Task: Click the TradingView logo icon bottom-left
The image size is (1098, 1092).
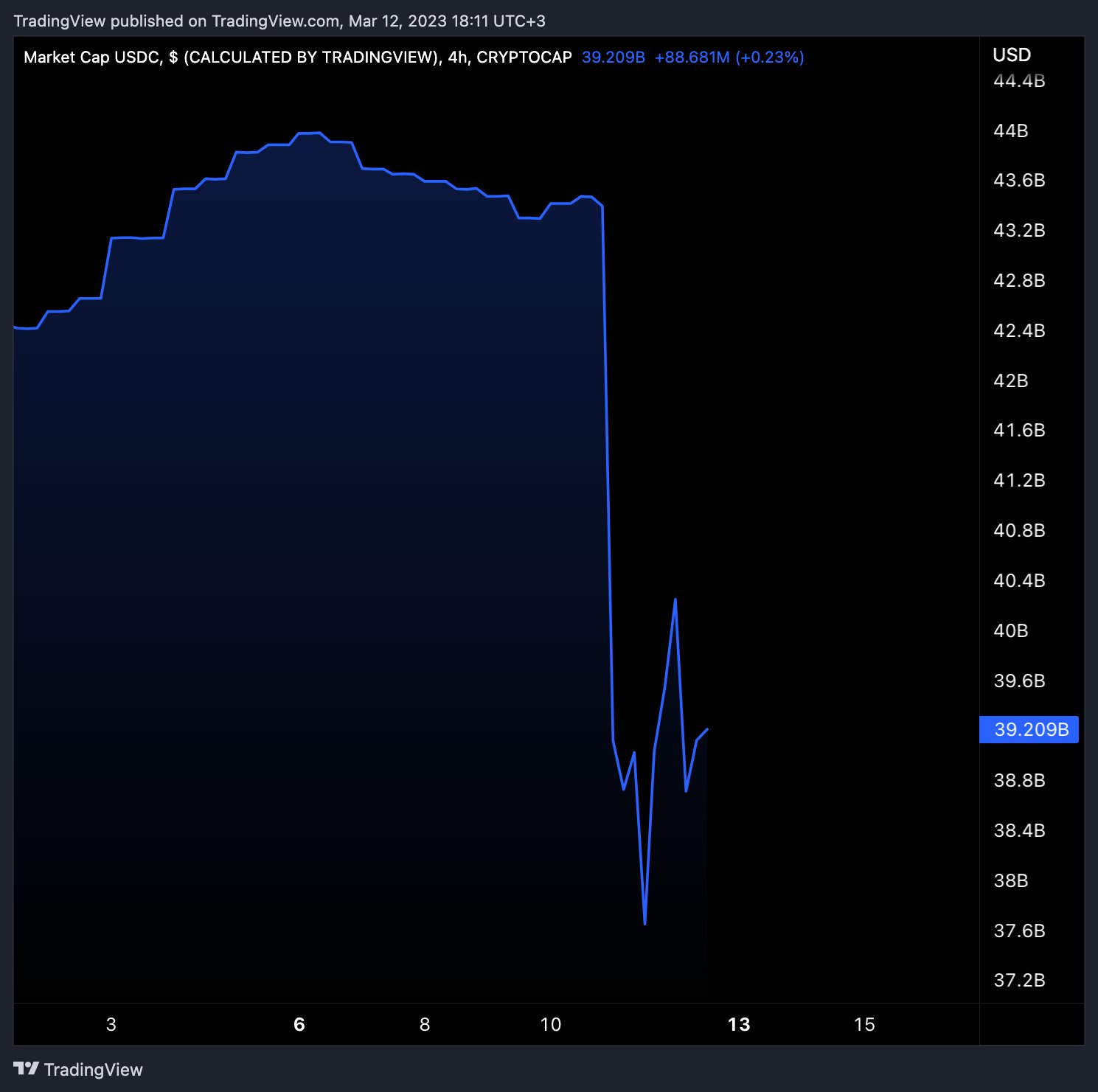Action: [x=27, y=1069]
